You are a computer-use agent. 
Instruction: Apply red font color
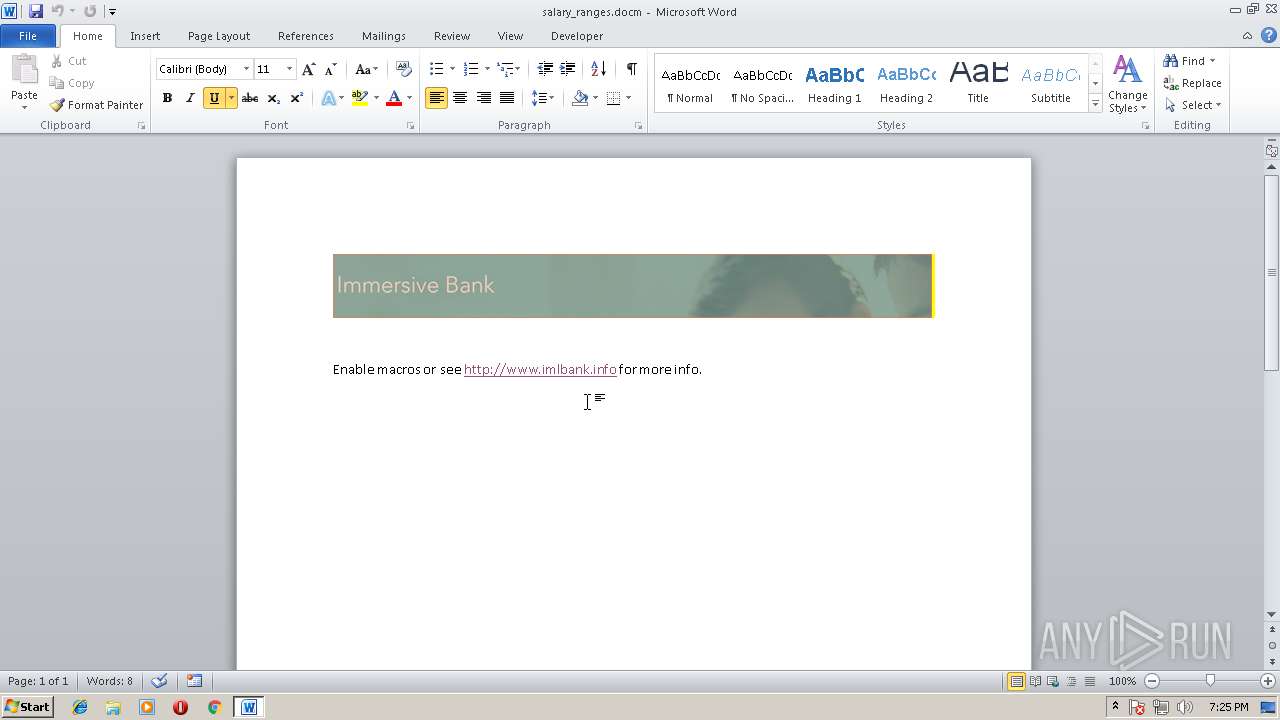click(x=394, y=98)
